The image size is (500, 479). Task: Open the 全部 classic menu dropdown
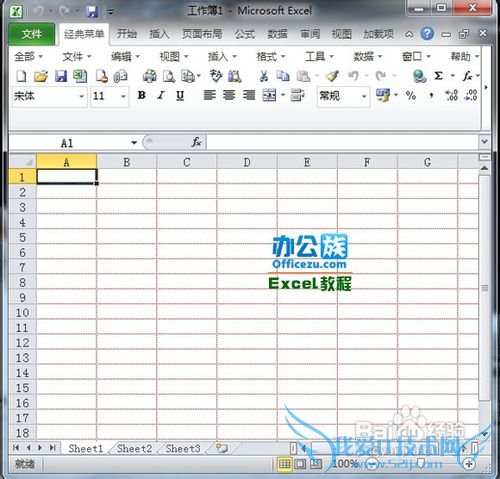29,57
